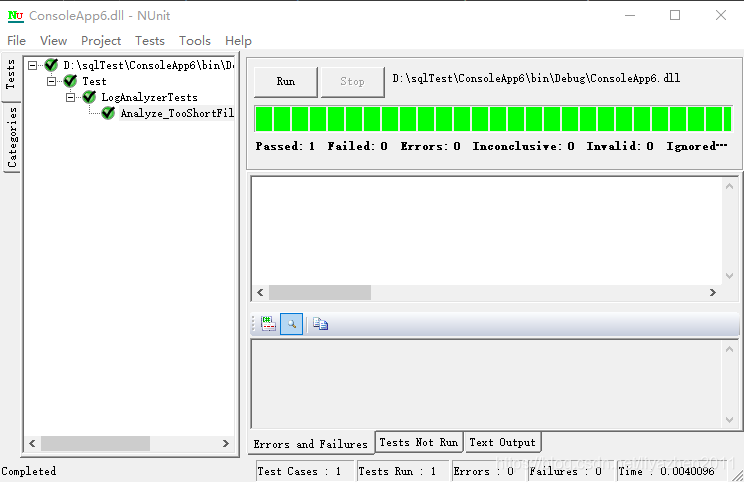Image resolution: width=744 pixels, height=482 pixels.
Task: Click the 'Tests Run : 1' status panel
Action: [x=402, y=471]
